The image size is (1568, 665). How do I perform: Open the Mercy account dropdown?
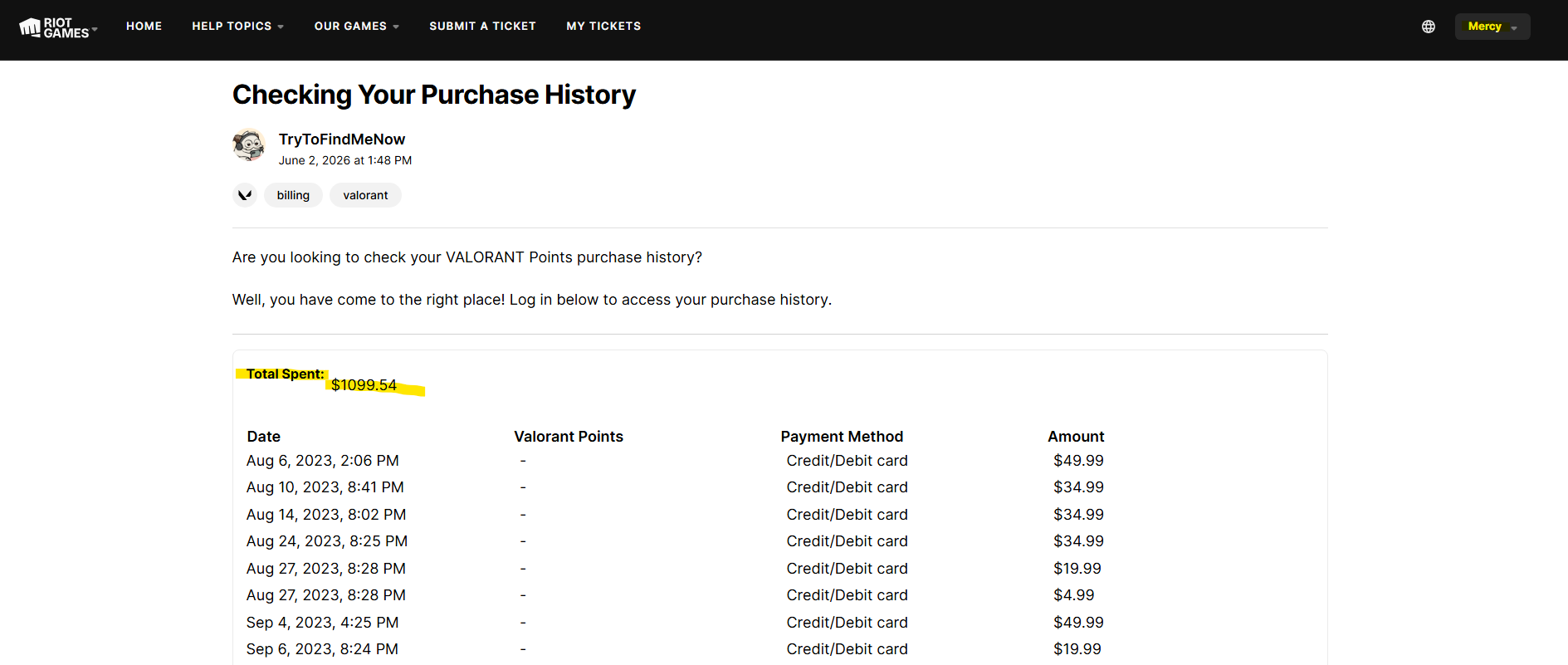point(1492,27)
